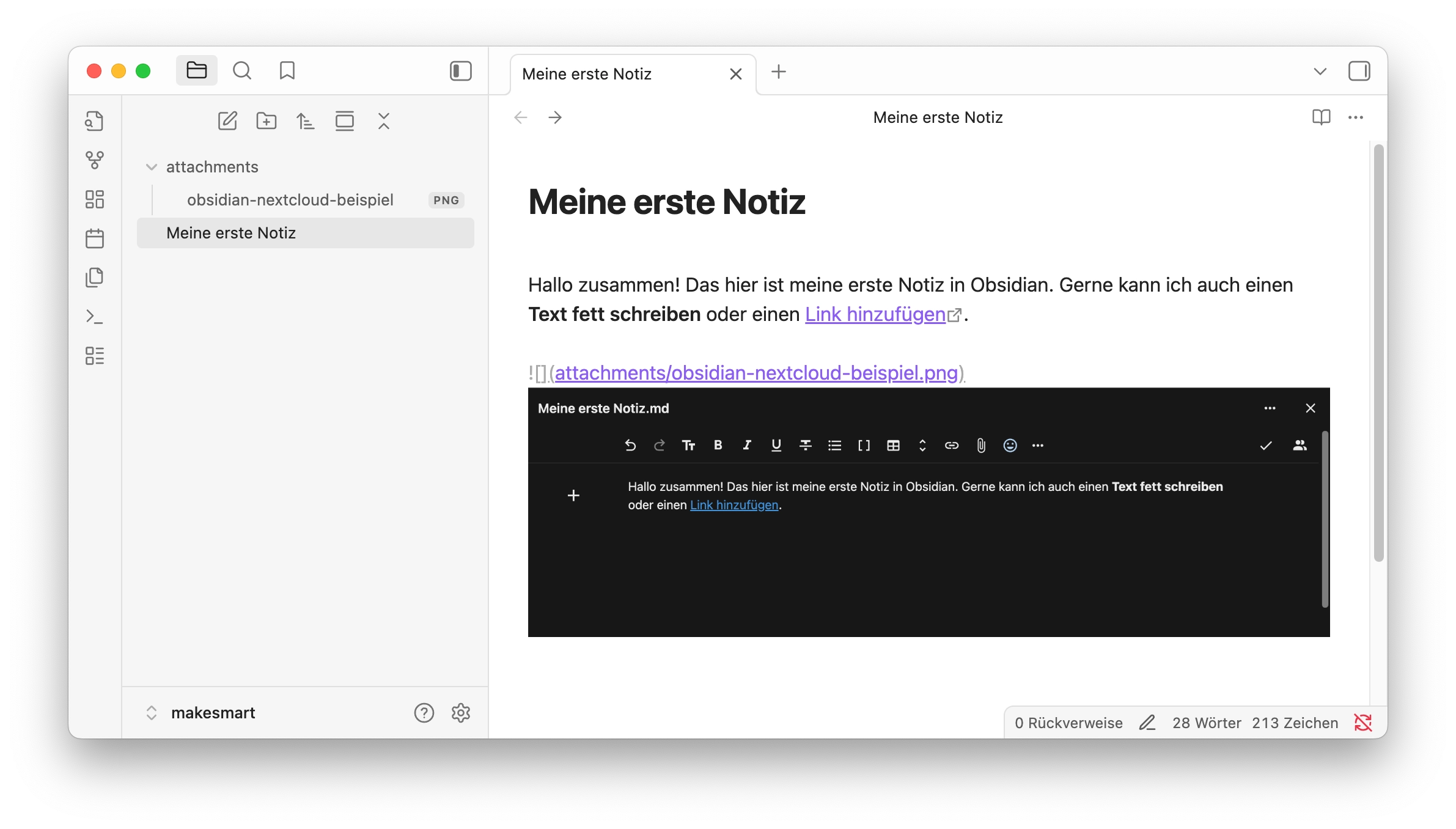This screenshot has width=1456, height=829.
Task: Create a new note in file explorer
Action: coord(227,121)
